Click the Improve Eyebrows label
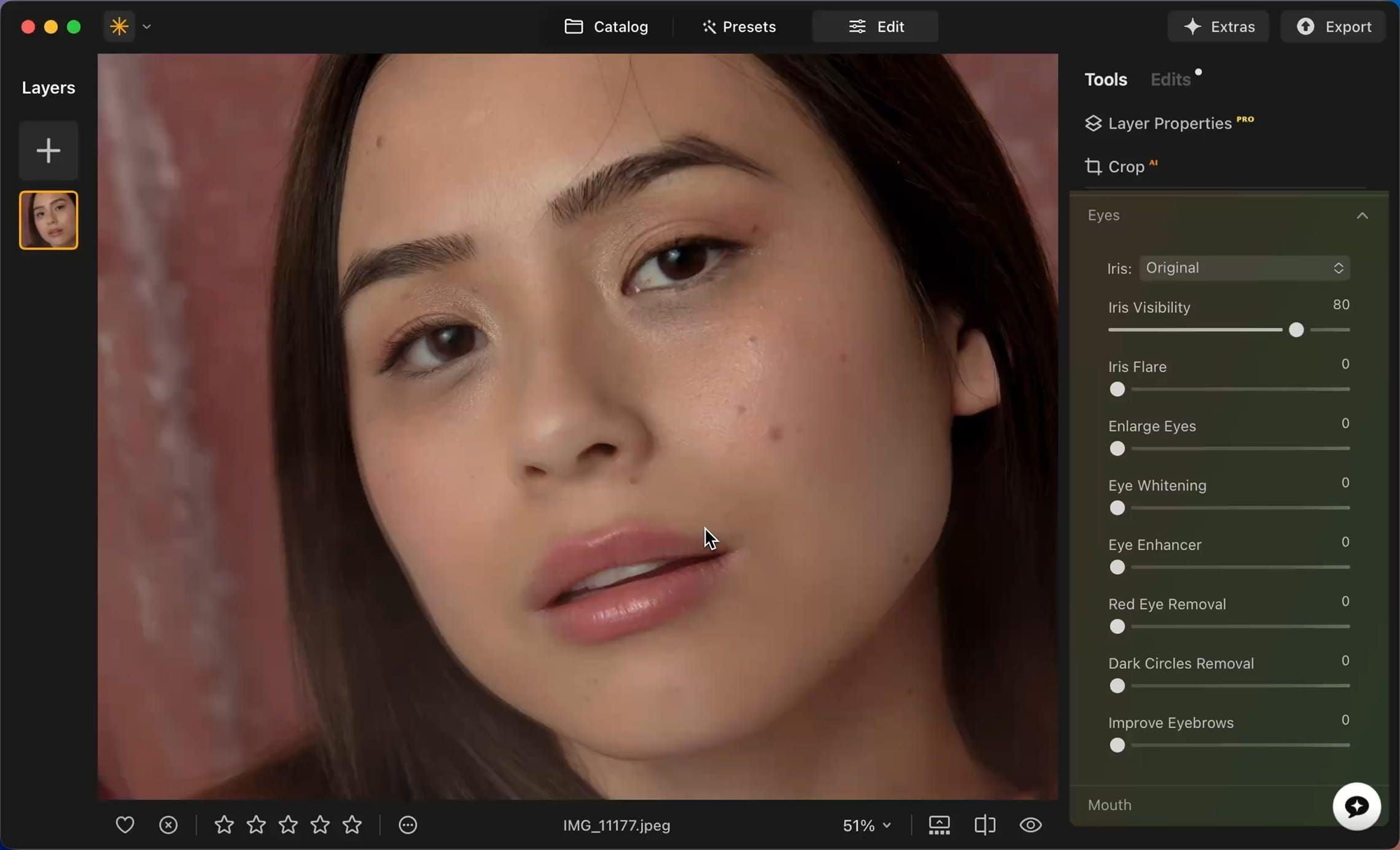 (x=1170, y=722)
